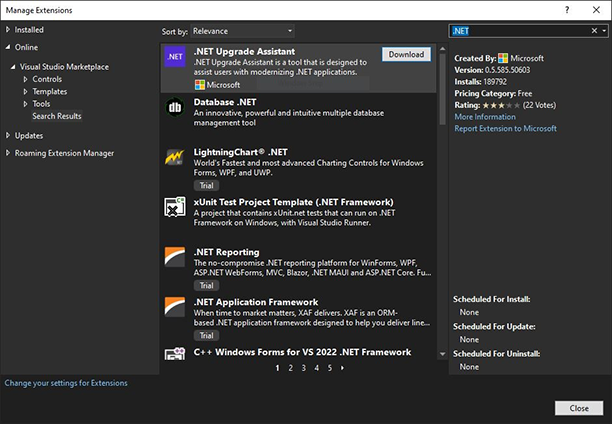
Task: Go to results page 5
Action: point(330,368)
